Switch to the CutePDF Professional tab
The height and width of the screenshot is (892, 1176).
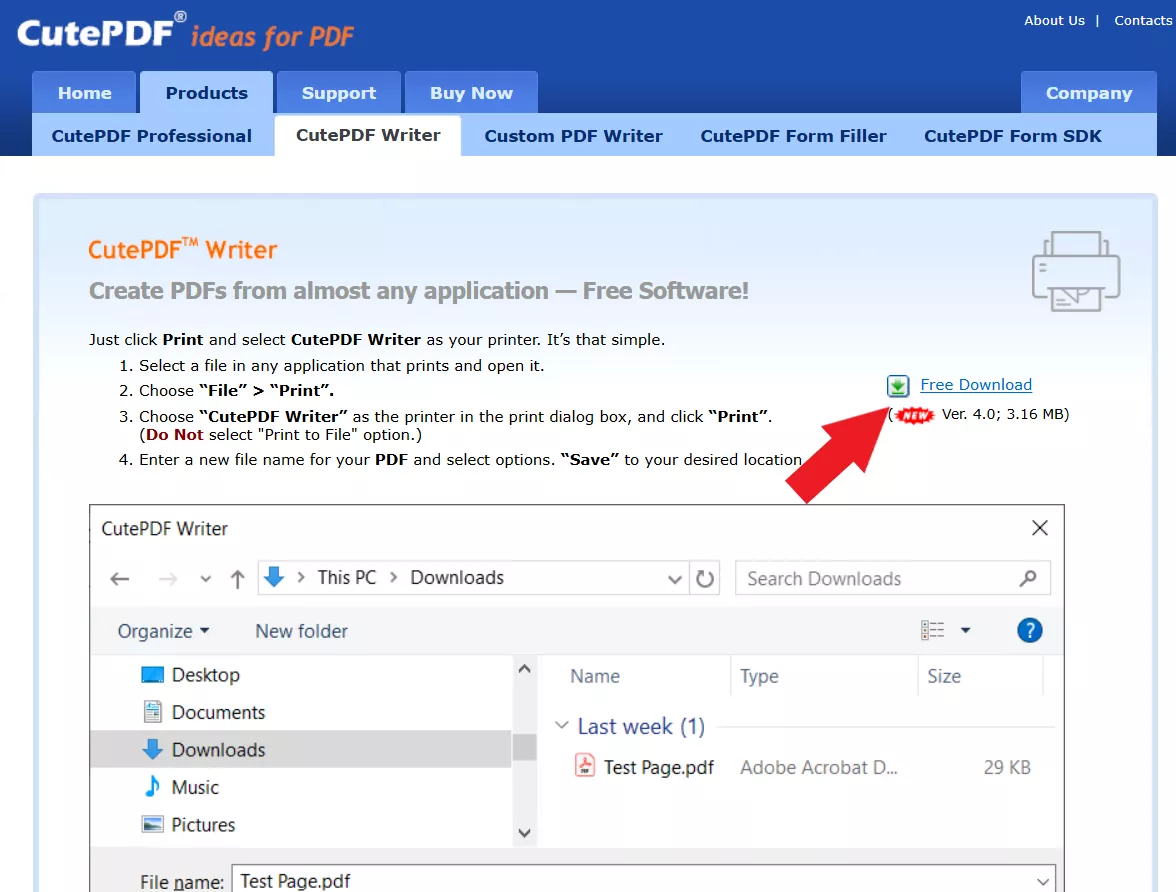click(x=152, y=135)
